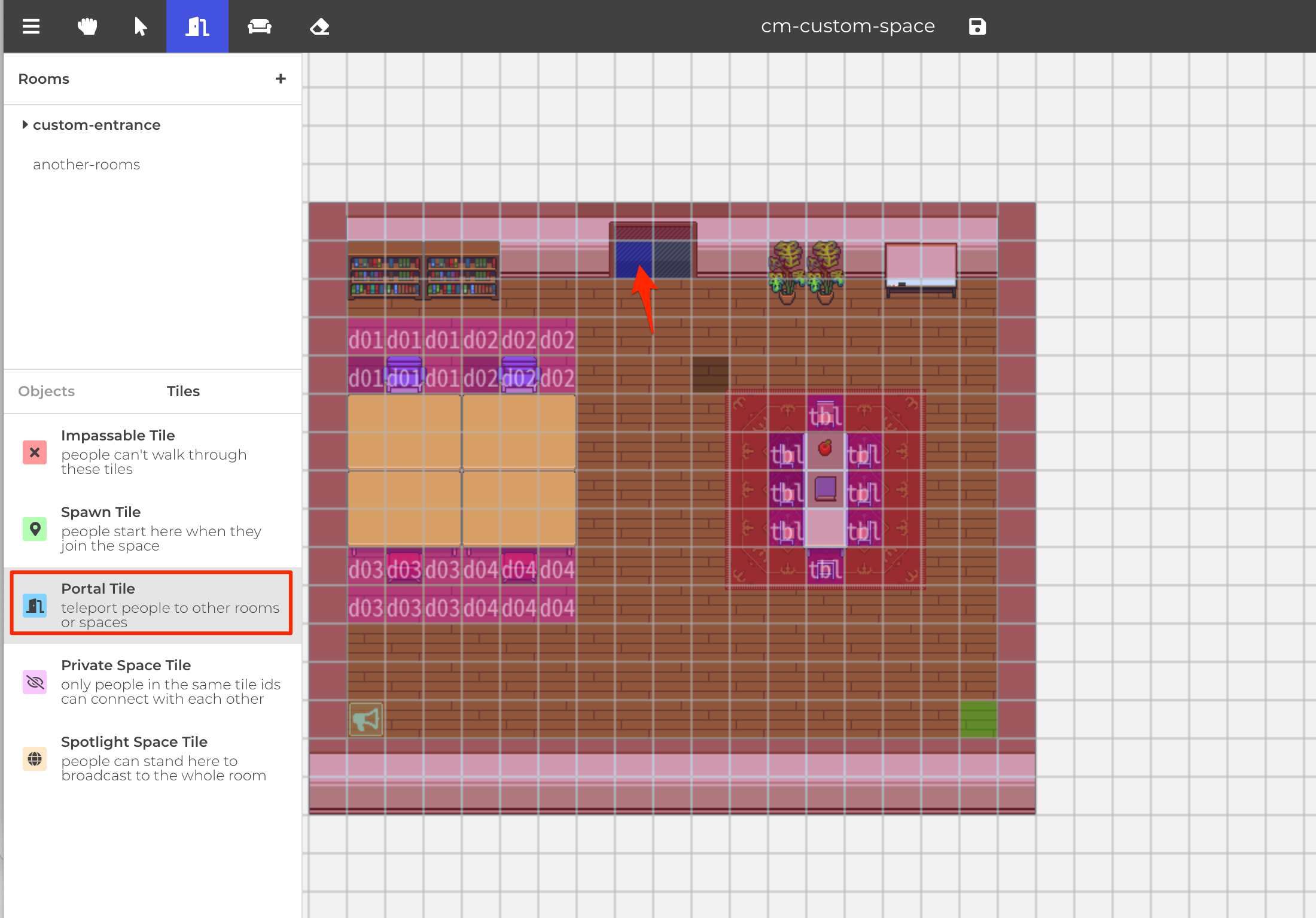The width and height of the screenshot is (1316, 918).
Task: Expand the custom-entrance room
Action: point(25,124)
